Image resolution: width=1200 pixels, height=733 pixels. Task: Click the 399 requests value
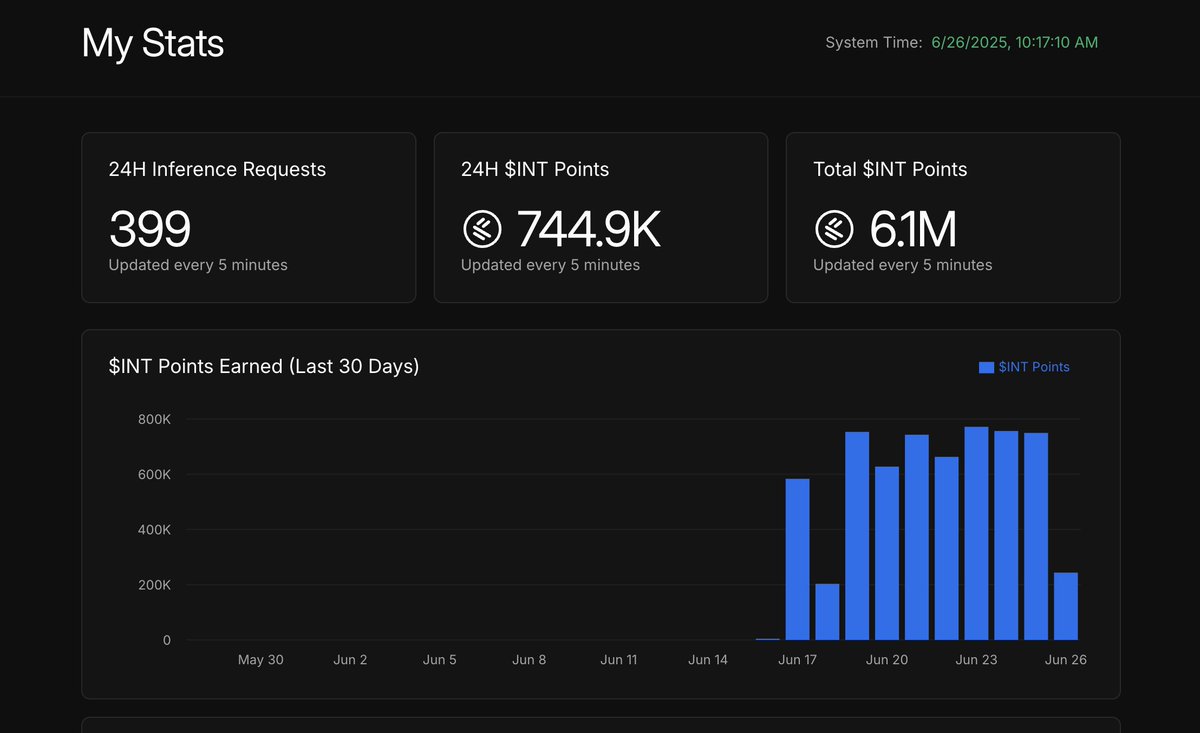pyautogui.click(x=150, y=229)
